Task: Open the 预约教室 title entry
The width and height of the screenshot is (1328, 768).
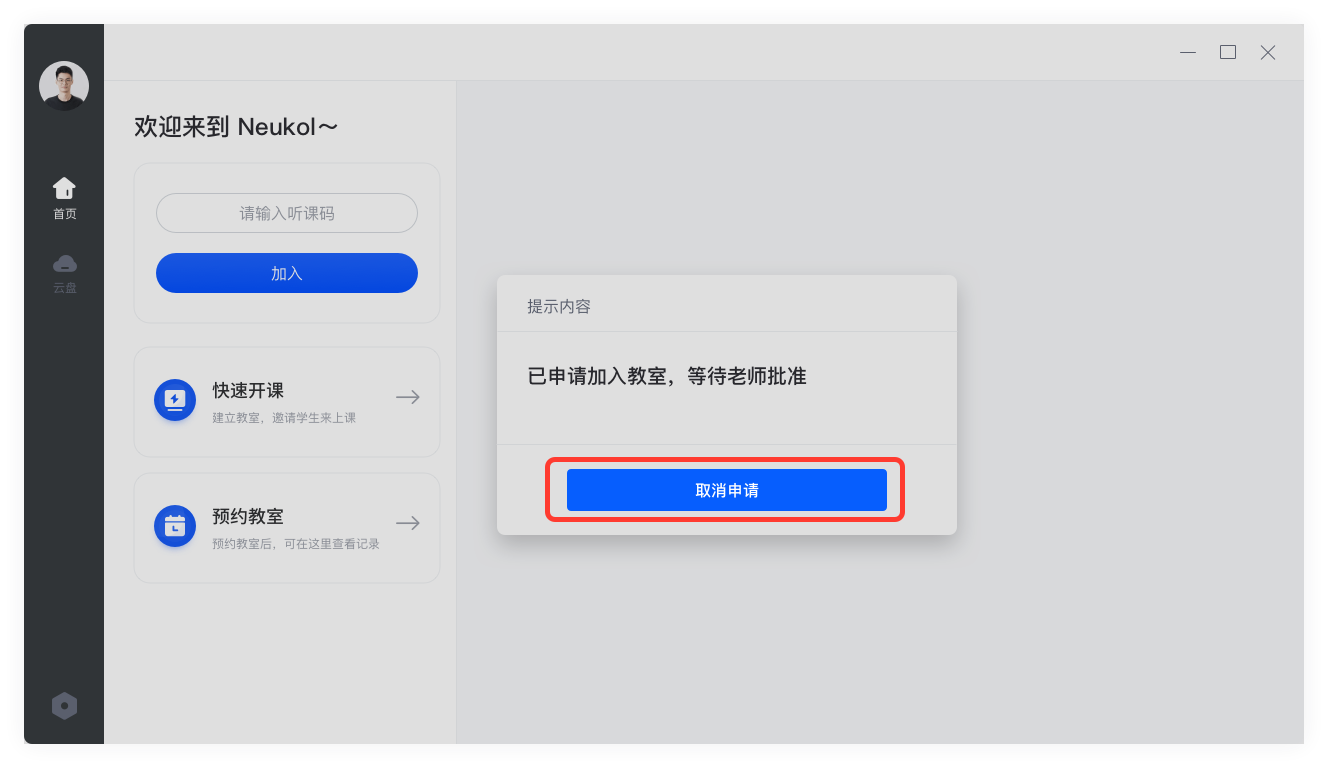Action: click(x=248, y=517)
